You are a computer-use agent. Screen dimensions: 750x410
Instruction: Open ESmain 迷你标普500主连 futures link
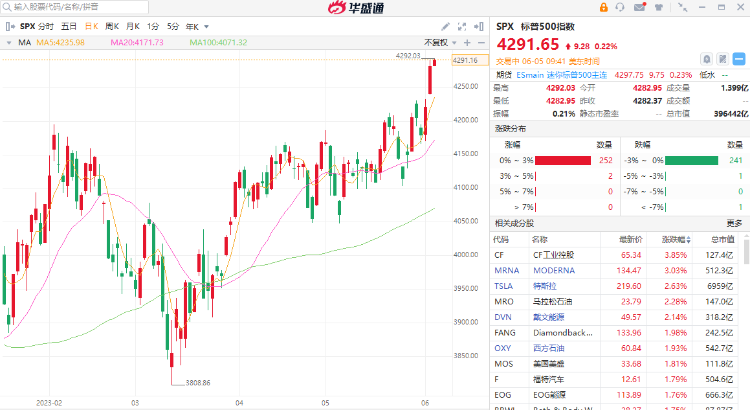coord(562,75)
